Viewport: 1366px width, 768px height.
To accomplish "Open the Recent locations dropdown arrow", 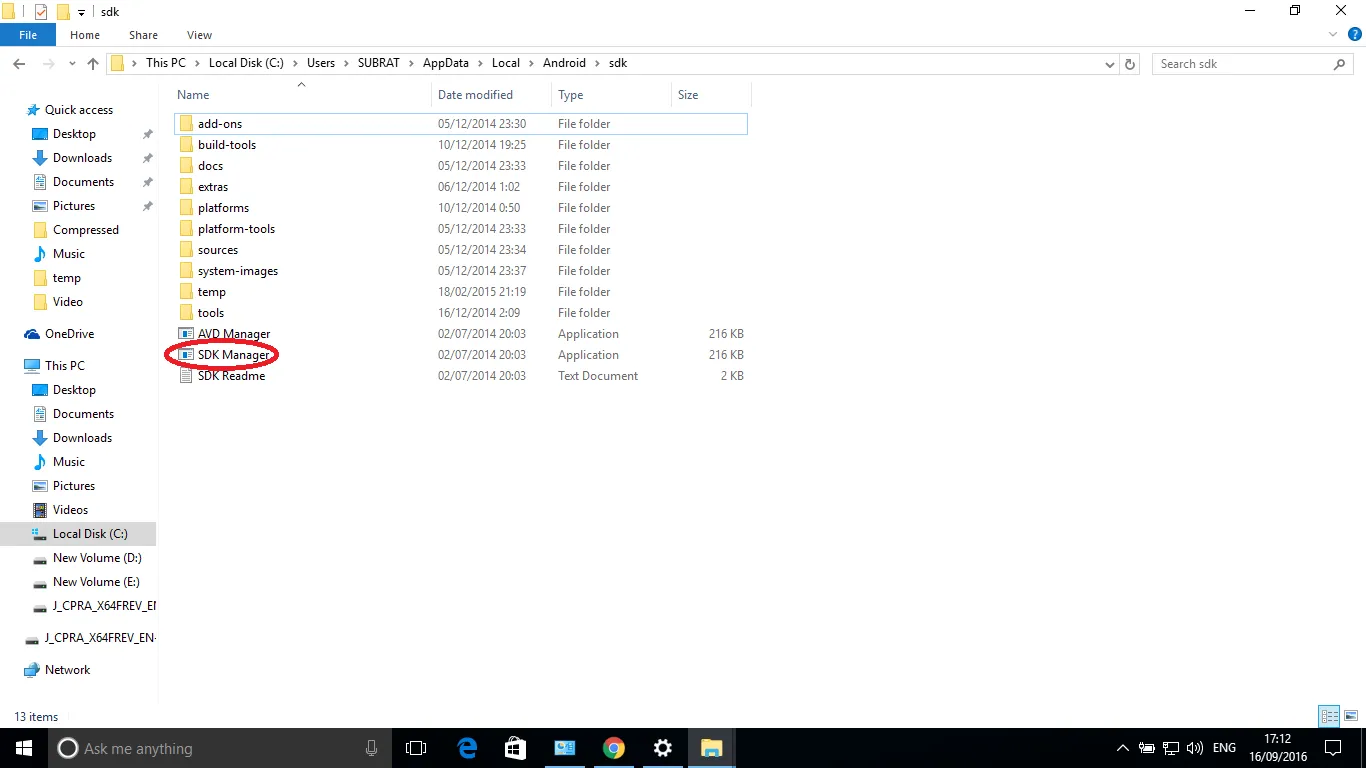I will point(73,64).
